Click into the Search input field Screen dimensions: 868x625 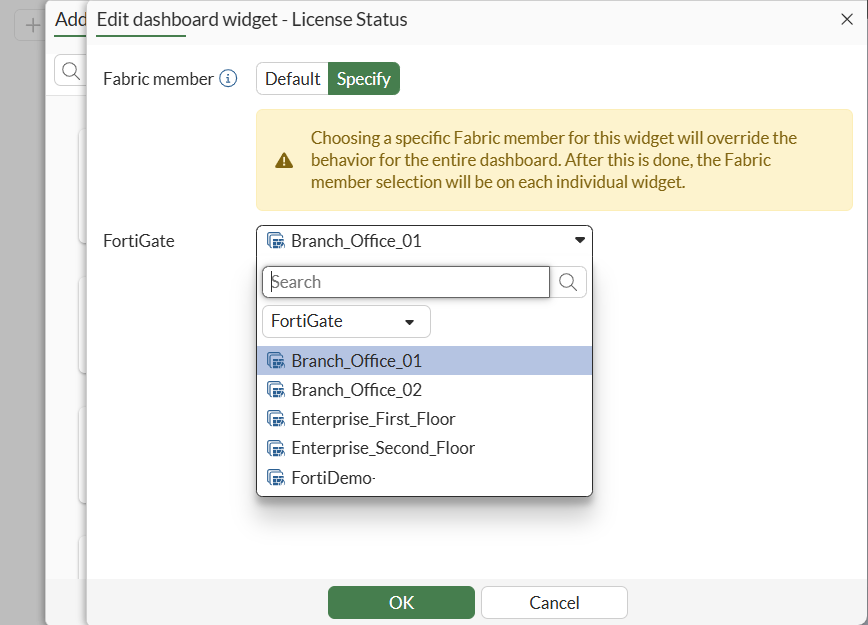coord(406,282)
